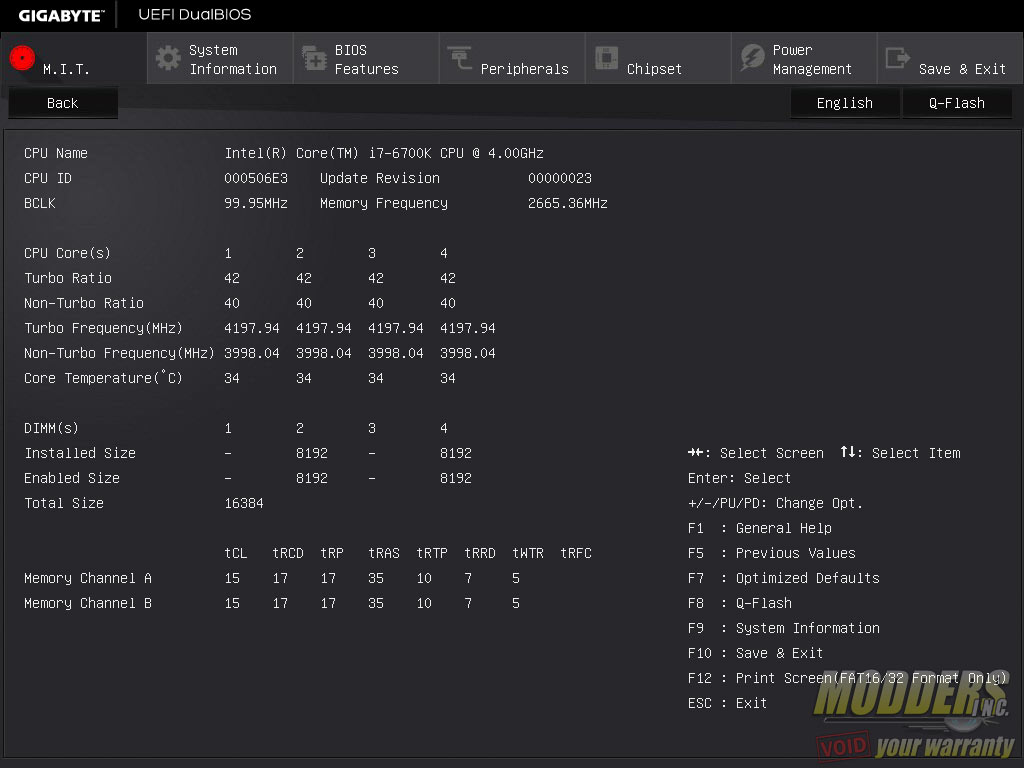
Task: Click the Memory Channel A label
Action: pos(88,579)
